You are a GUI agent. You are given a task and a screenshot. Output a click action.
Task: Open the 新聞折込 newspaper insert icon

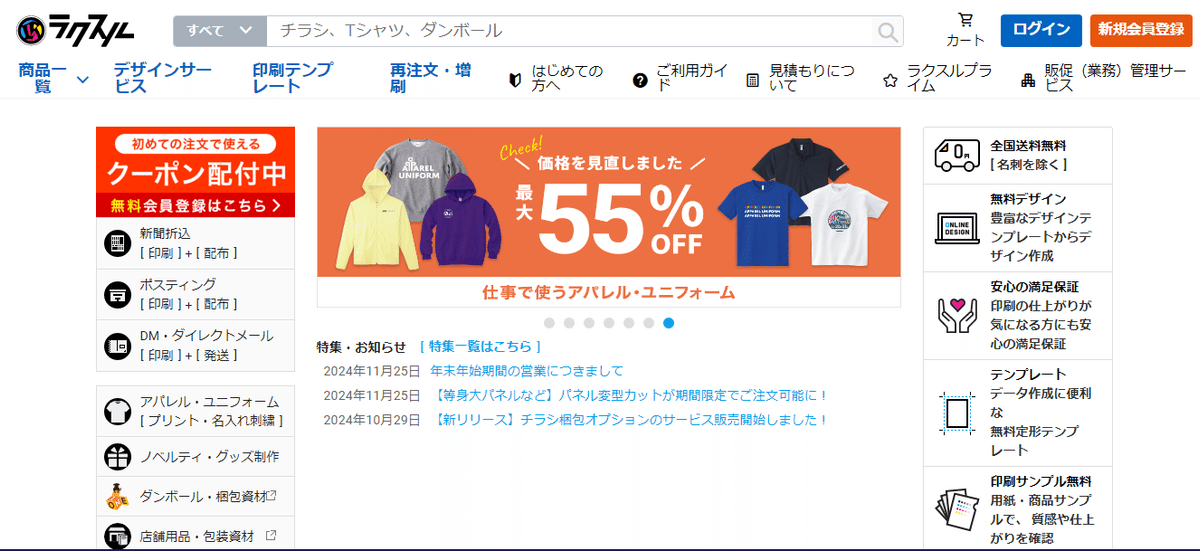(x=118, y=243)
